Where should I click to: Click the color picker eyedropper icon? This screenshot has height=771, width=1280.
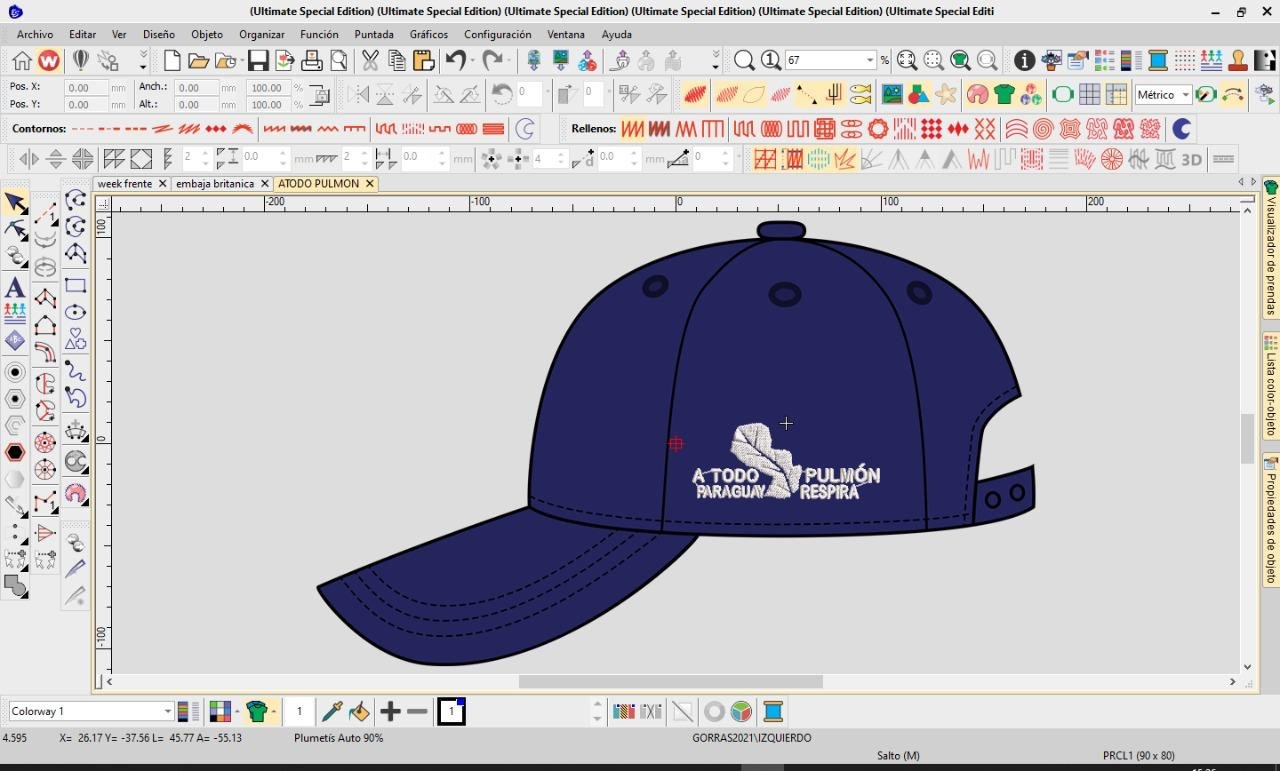[x=331, y=712]
